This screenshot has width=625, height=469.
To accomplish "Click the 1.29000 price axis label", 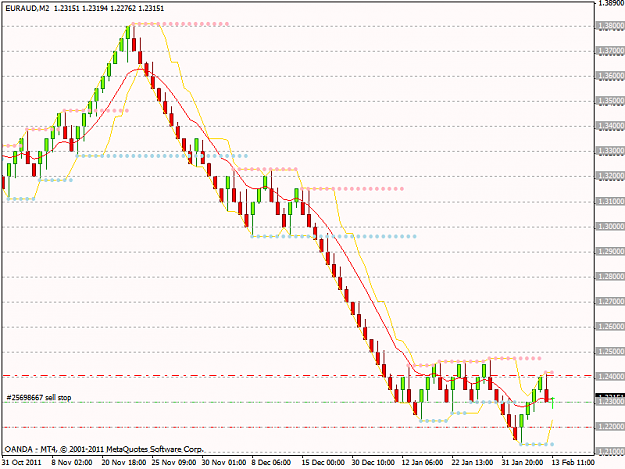I will (x=610, y=251).
